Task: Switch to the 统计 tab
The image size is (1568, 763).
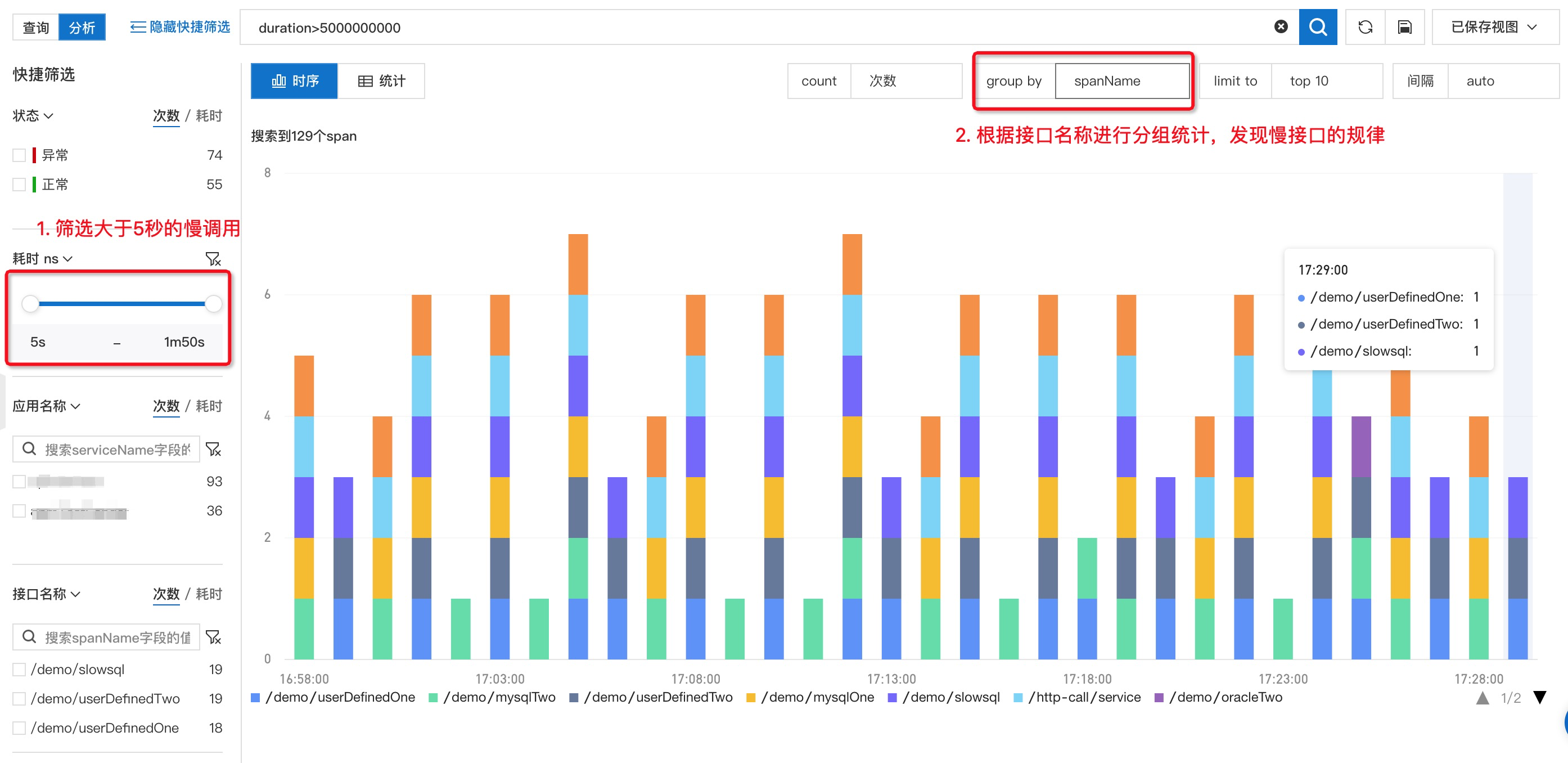Action: click(x=382, y=80)
